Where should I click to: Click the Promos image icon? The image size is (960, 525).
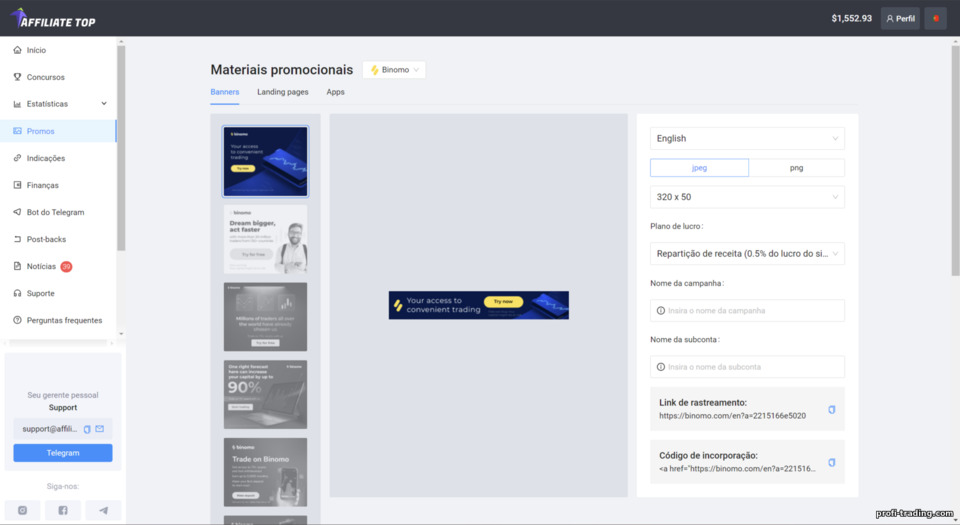[17, 131]
